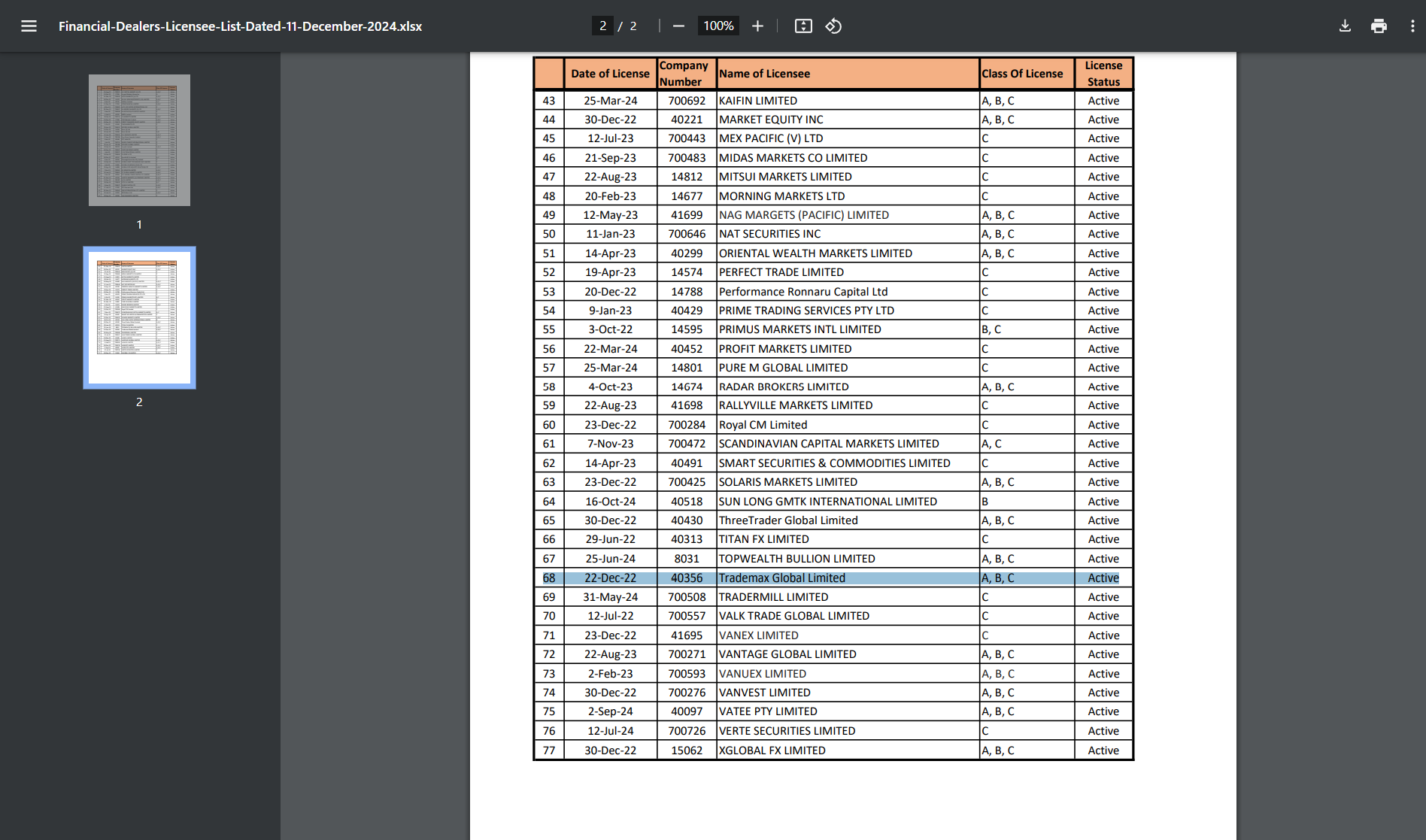The height and width of the screenshot is (840, 1426).
Task: Click ORIENTAL WEALTH MARKETS LIMITED
Action: click(815, 253)
